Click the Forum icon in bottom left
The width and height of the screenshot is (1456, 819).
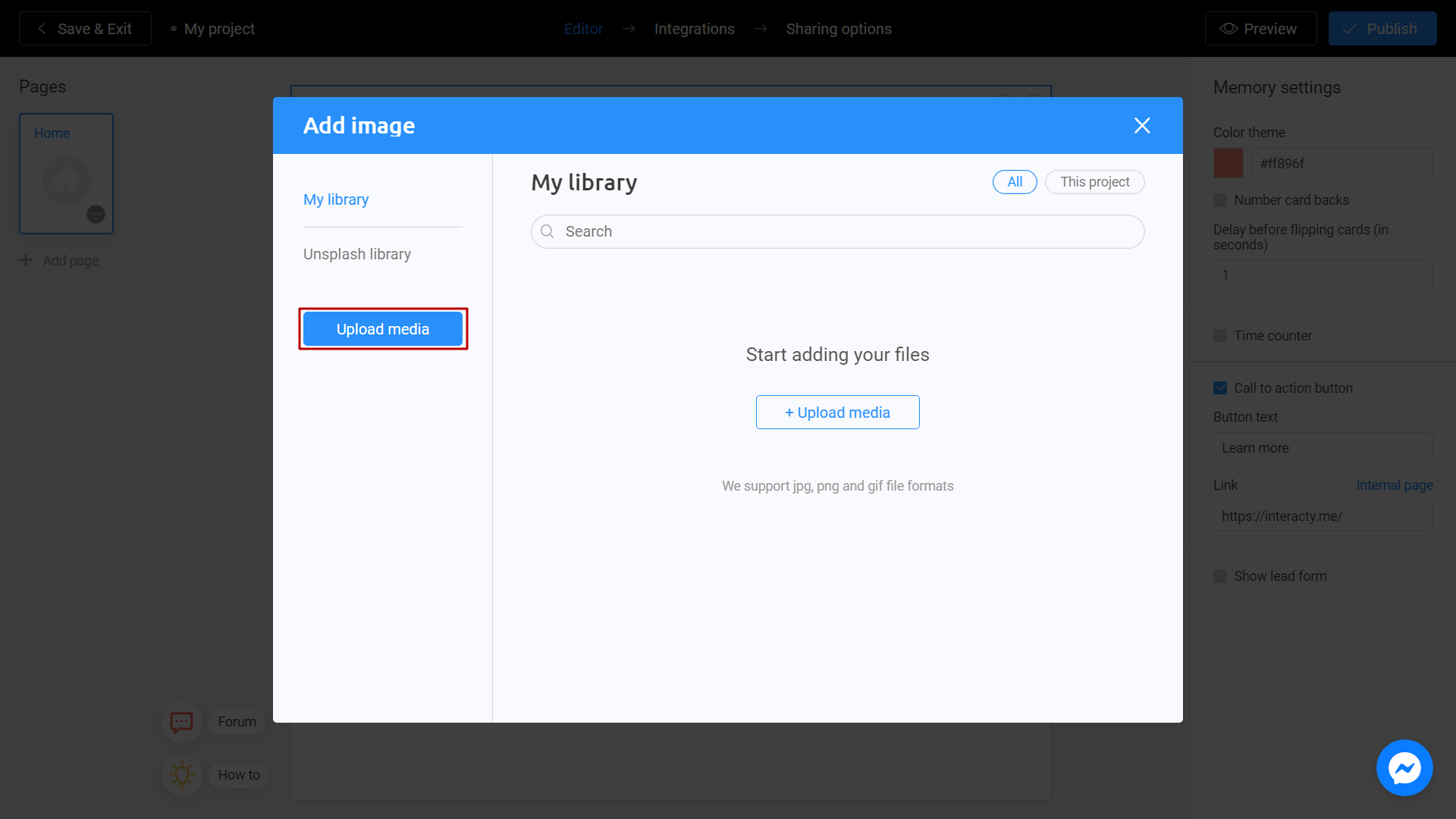click(182, 722)
